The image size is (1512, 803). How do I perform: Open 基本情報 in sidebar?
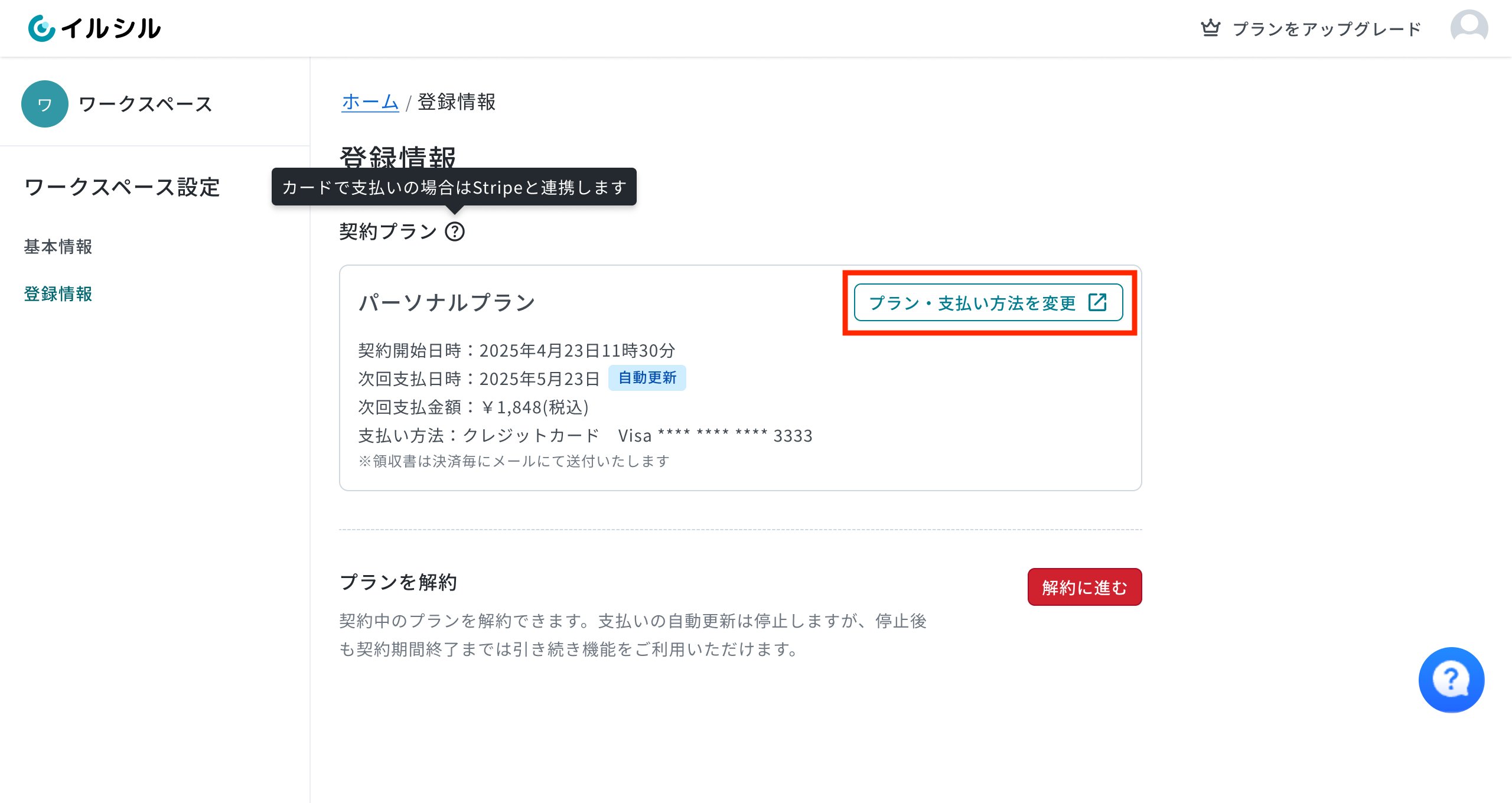pos(58,247)
